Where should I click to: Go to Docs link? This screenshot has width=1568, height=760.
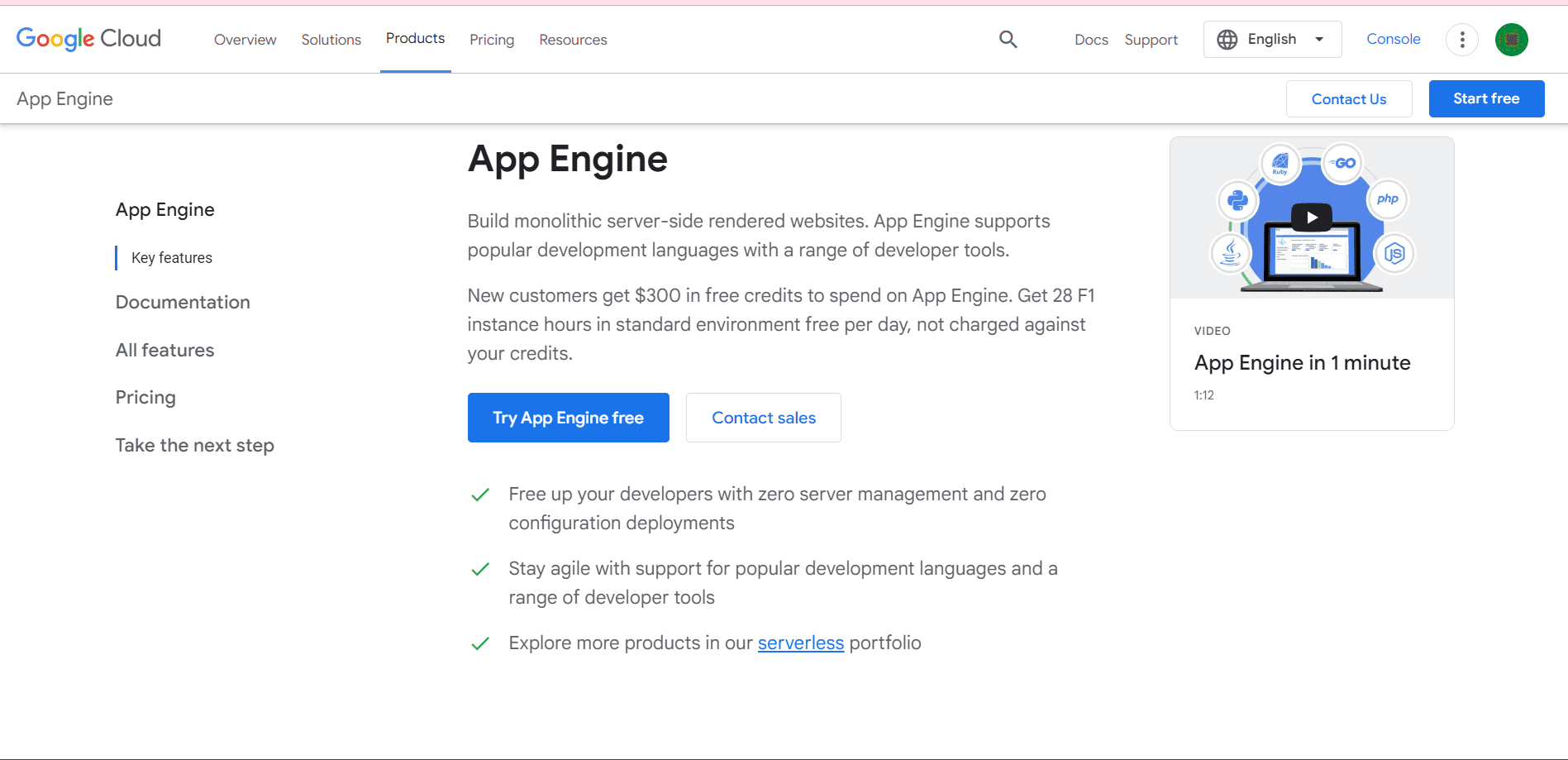[1091, 40]
